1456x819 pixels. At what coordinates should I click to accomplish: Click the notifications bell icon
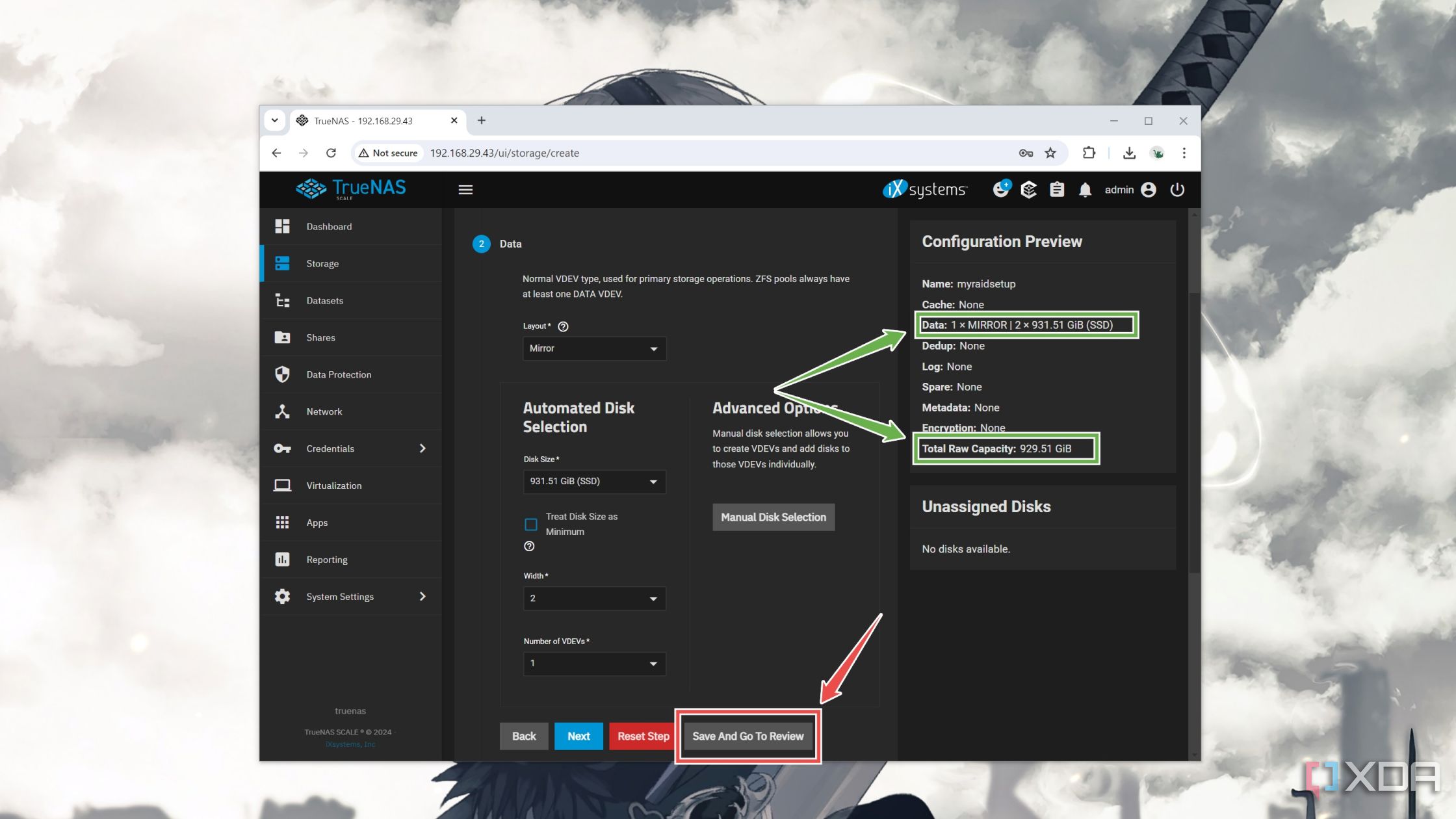1083,189
